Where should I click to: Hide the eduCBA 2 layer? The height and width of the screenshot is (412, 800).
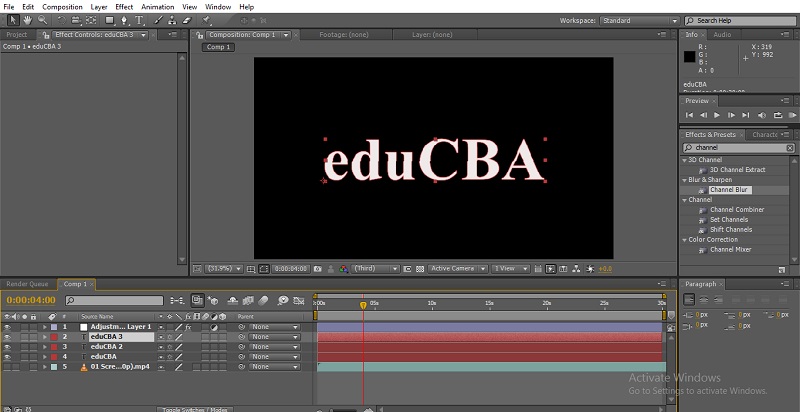pos(7,347)
